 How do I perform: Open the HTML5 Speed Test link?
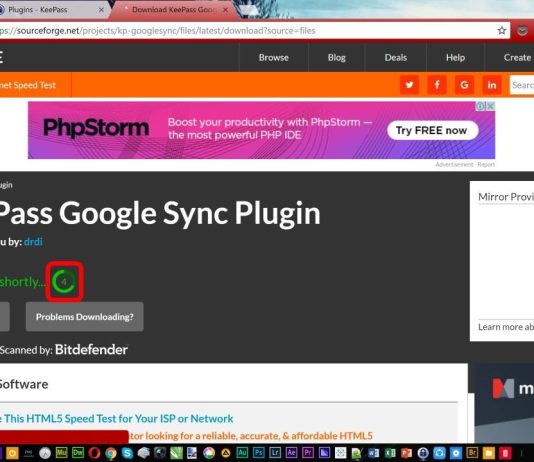tap(116, 418)
